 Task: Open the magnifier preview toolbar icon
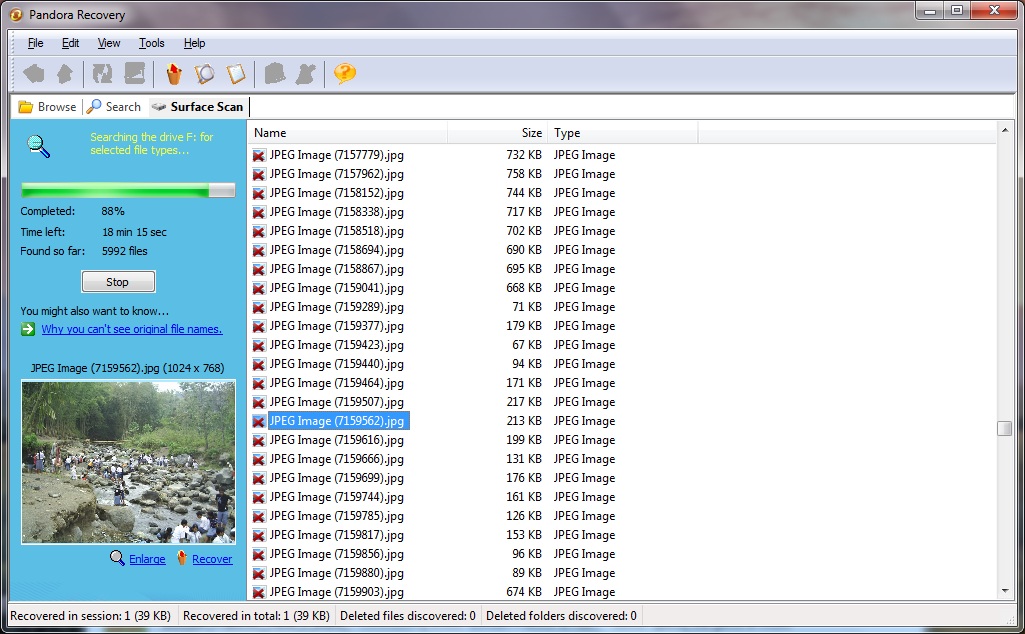(x=205, y=74)
